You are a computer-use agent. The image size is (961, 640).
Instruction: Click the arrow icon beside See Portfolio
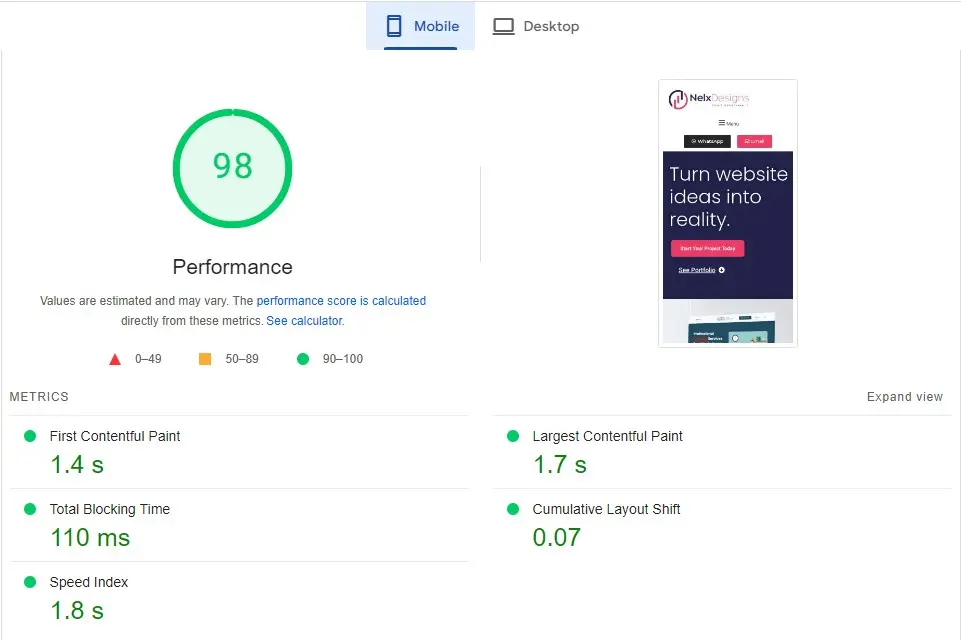pyautogui.click(x=721, y=270)
